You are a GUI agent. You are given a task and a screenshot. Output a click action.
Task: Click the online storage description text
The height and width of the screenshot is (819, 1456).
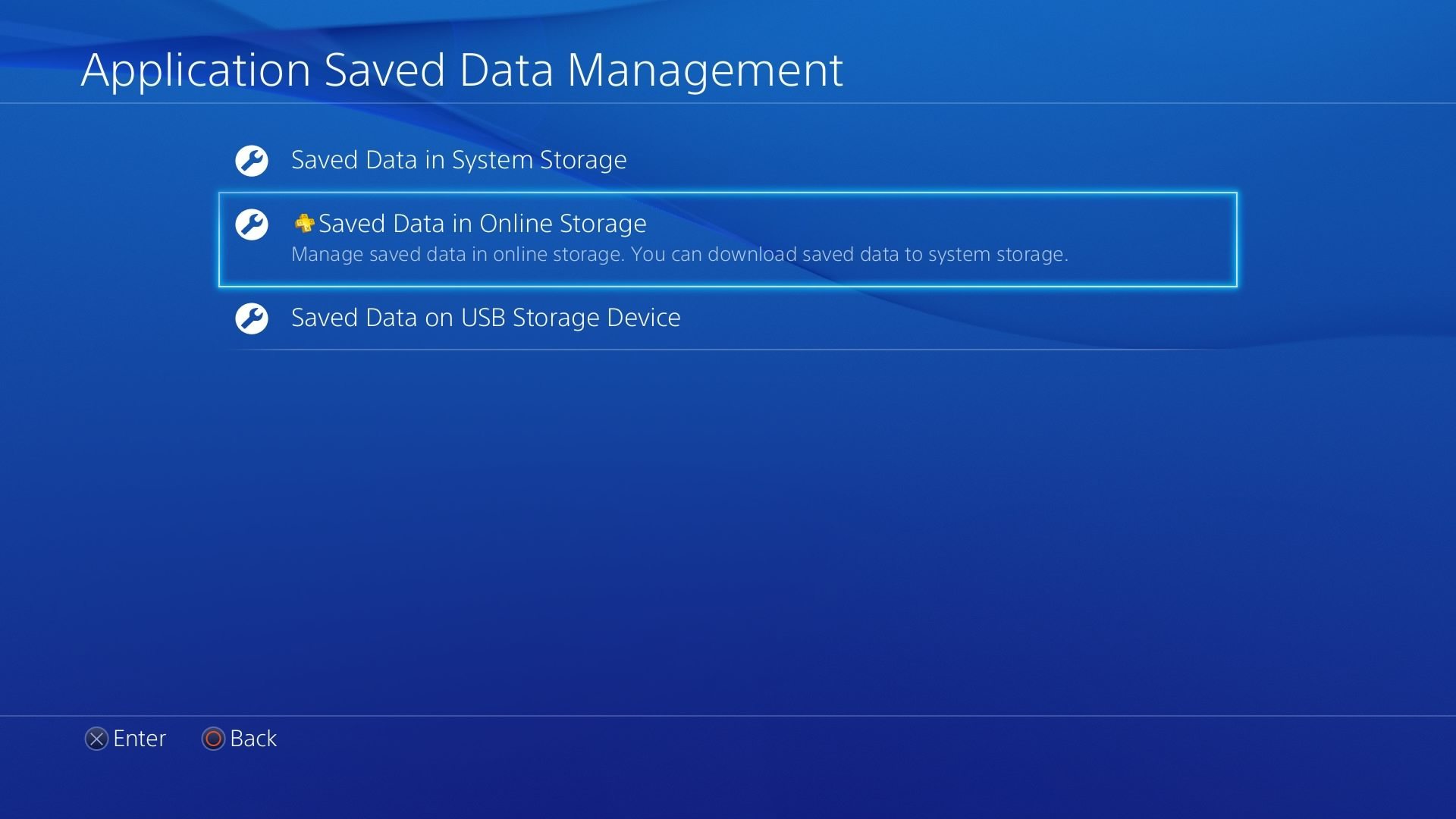point(681,255)
